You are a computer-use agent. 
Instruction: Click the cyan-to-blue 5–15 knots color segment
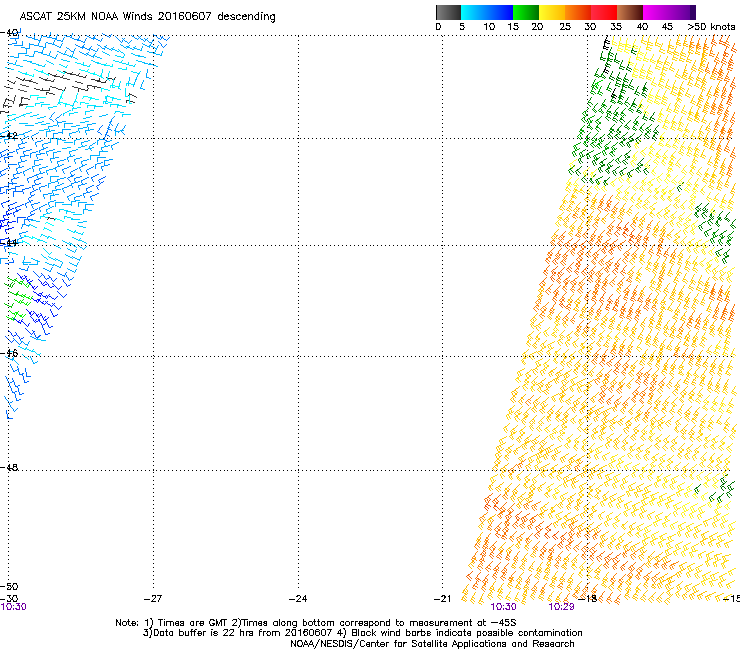pos(487,12)
